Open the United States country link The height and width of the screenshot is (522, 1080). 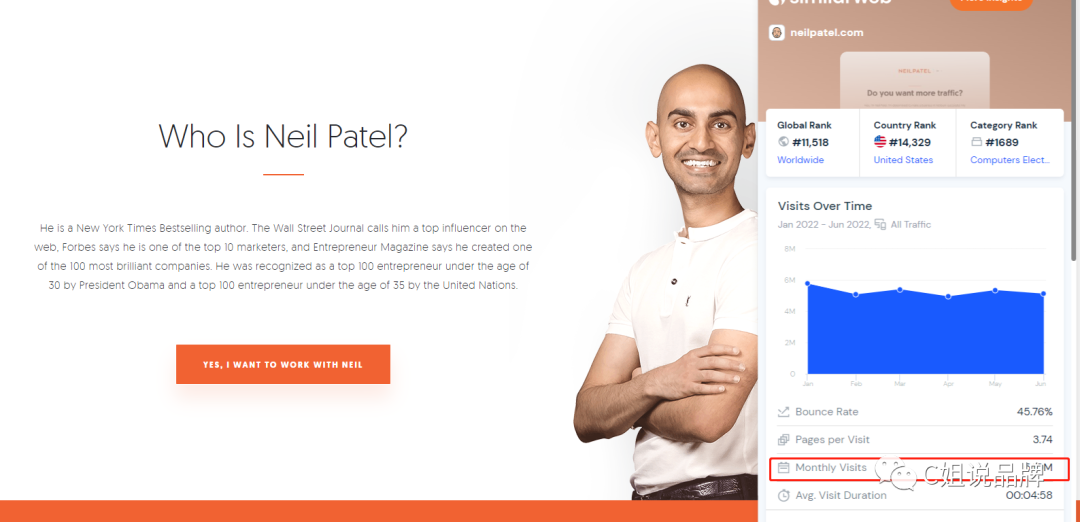click(903, 160)
